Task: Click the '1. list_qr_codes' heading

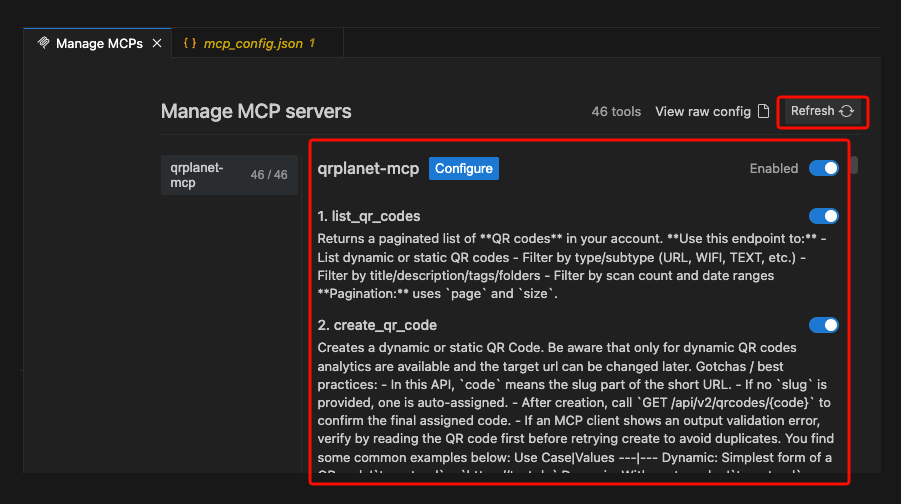Action: (369, 216)
